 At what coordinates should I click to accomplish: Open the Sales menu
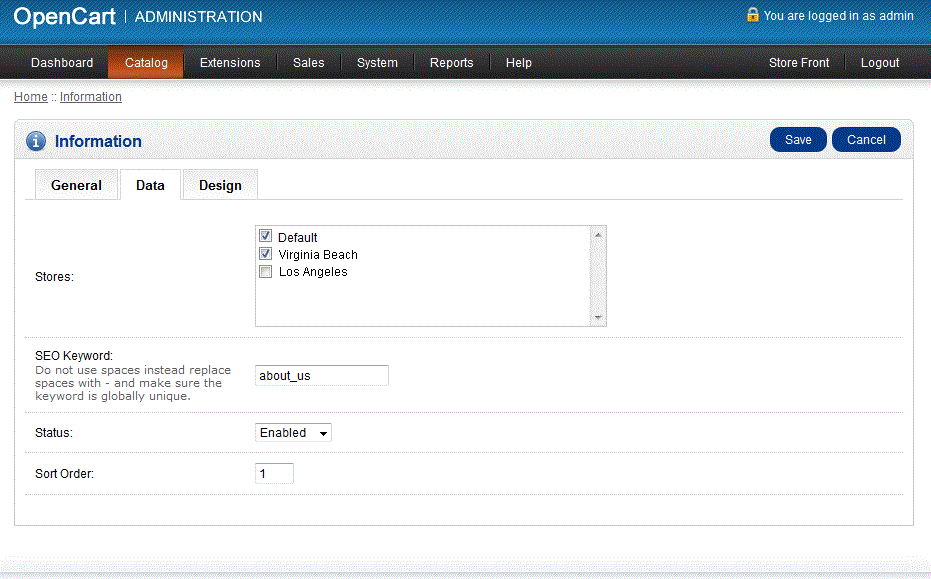[x=308, y=62]
